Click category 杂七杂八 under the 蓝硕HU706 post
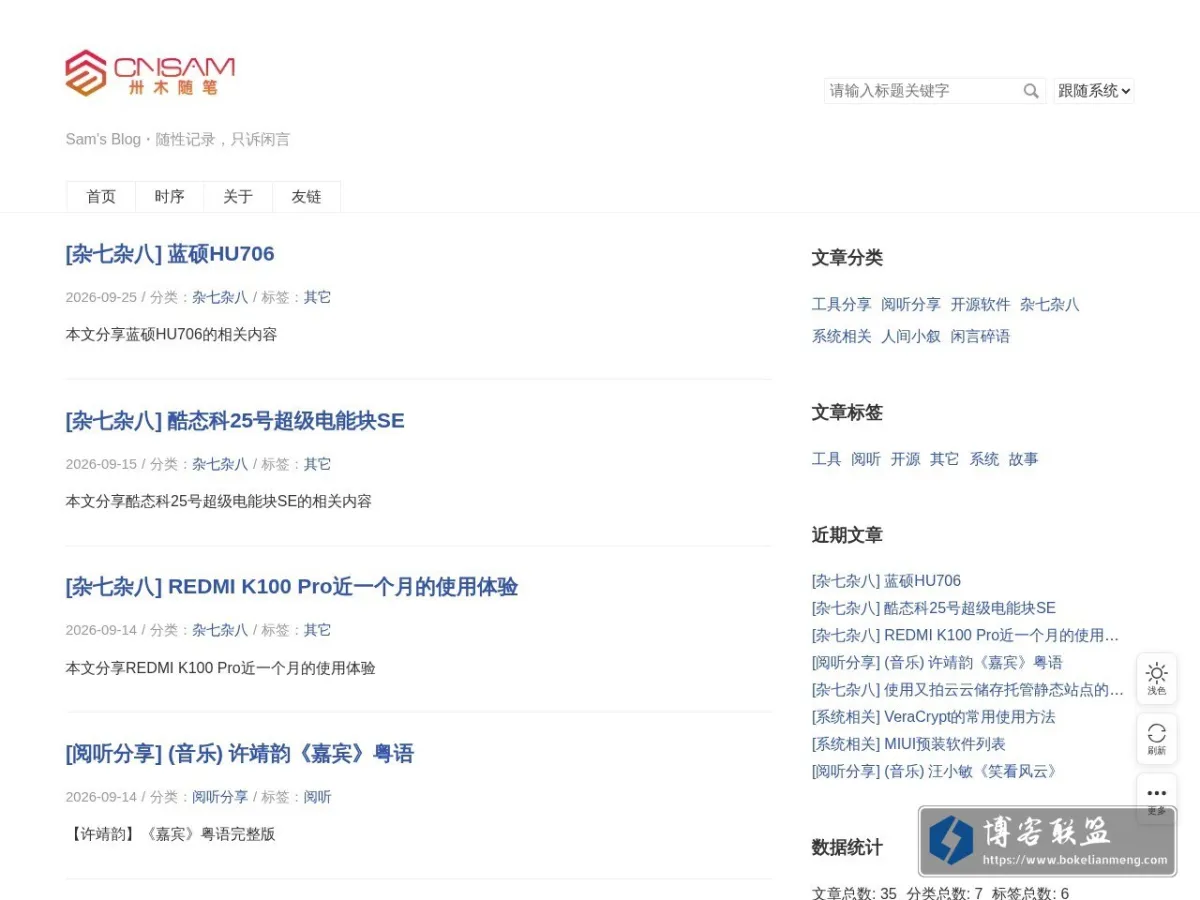The image size is (1200, 900). click(x=220, y=297)
